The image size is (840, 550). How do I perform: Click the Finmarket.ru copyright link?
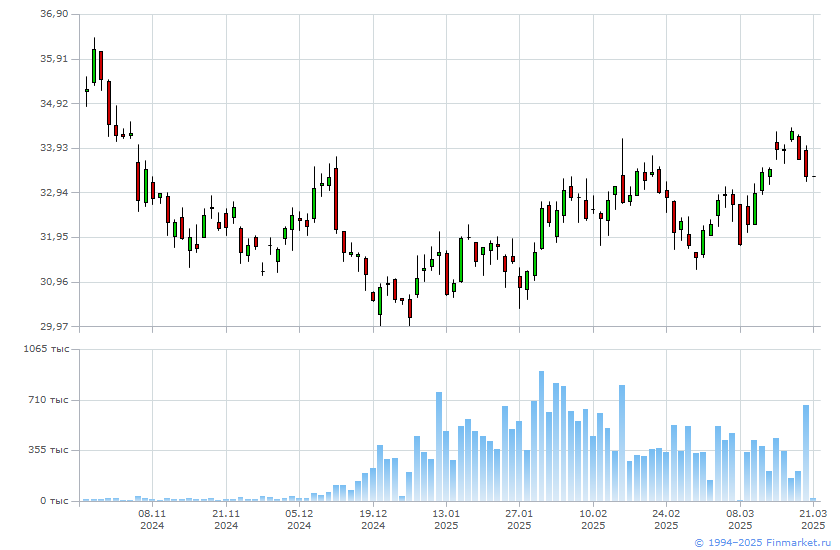[762, 543]
